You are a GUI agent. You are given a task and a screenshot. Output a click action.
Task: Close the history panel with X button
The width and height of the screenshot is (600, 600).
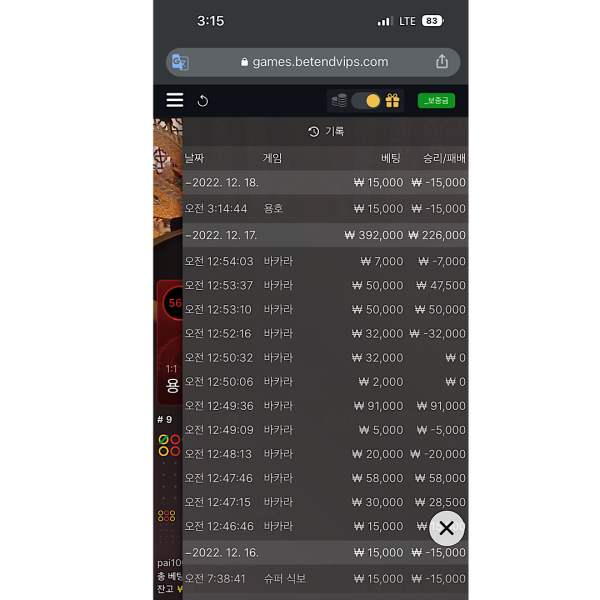click(x=446, y=528)
